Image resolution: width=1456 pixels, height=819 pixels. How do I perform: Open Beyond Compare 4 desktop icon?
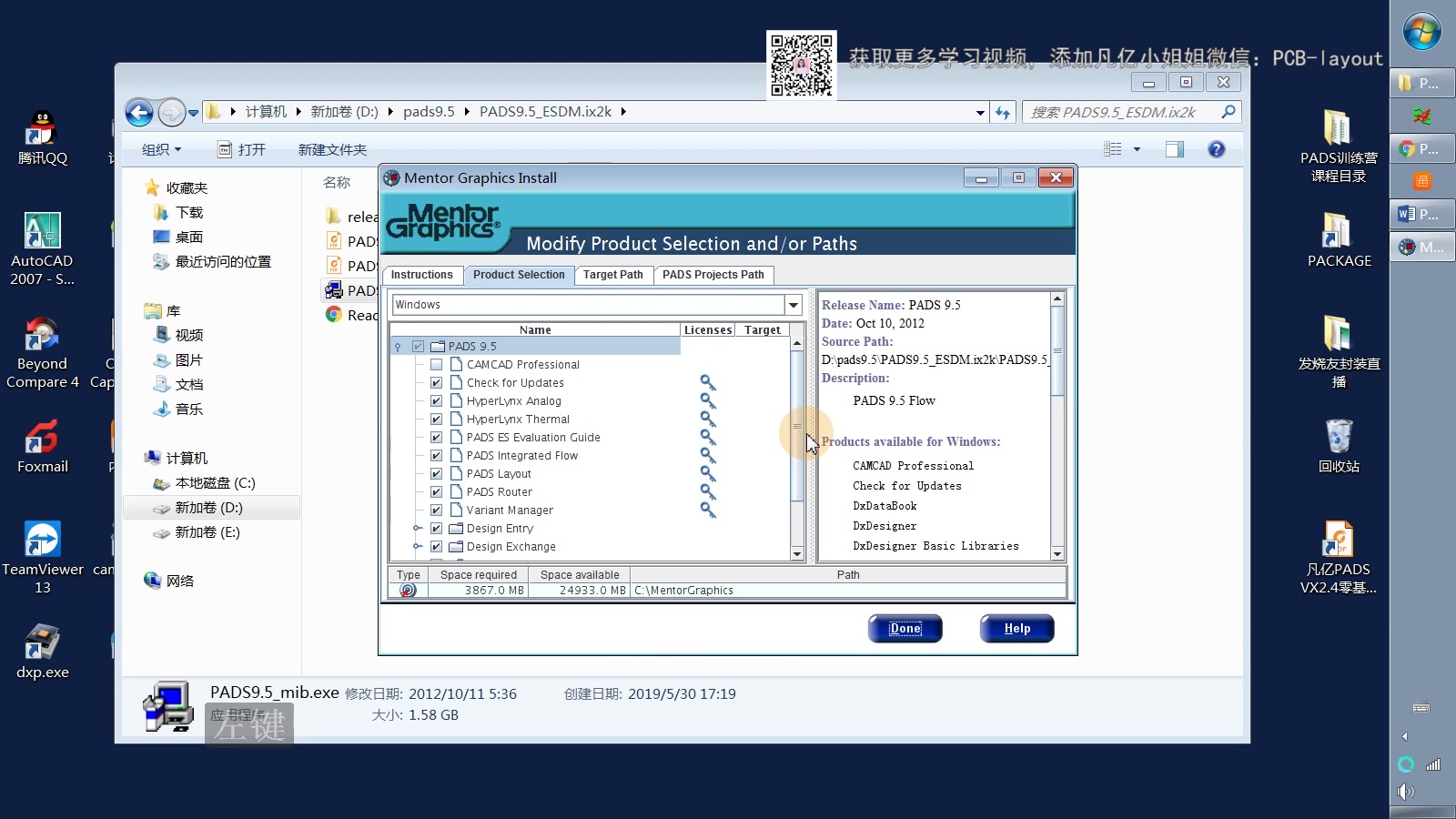42,353
